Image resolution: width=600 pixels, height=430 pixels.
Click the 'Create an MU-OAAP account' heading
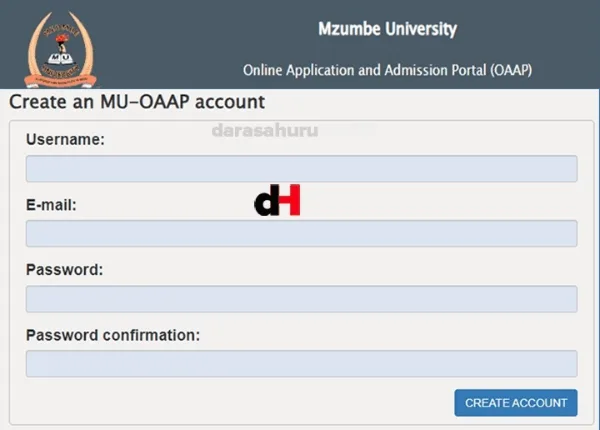(x=137, y=102)
